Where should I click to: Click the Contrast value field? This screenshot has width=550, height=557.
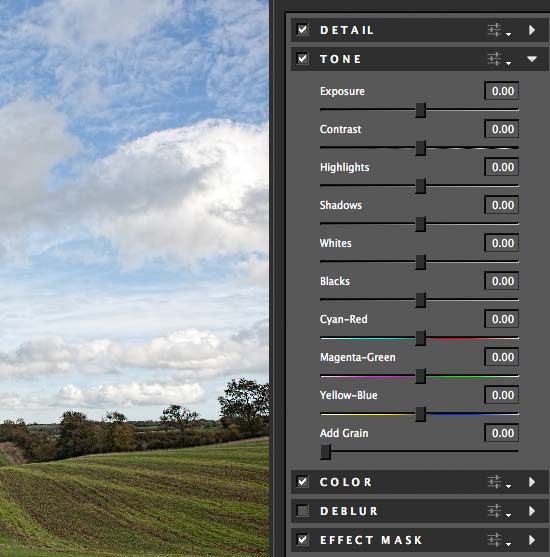click(501, 129)
